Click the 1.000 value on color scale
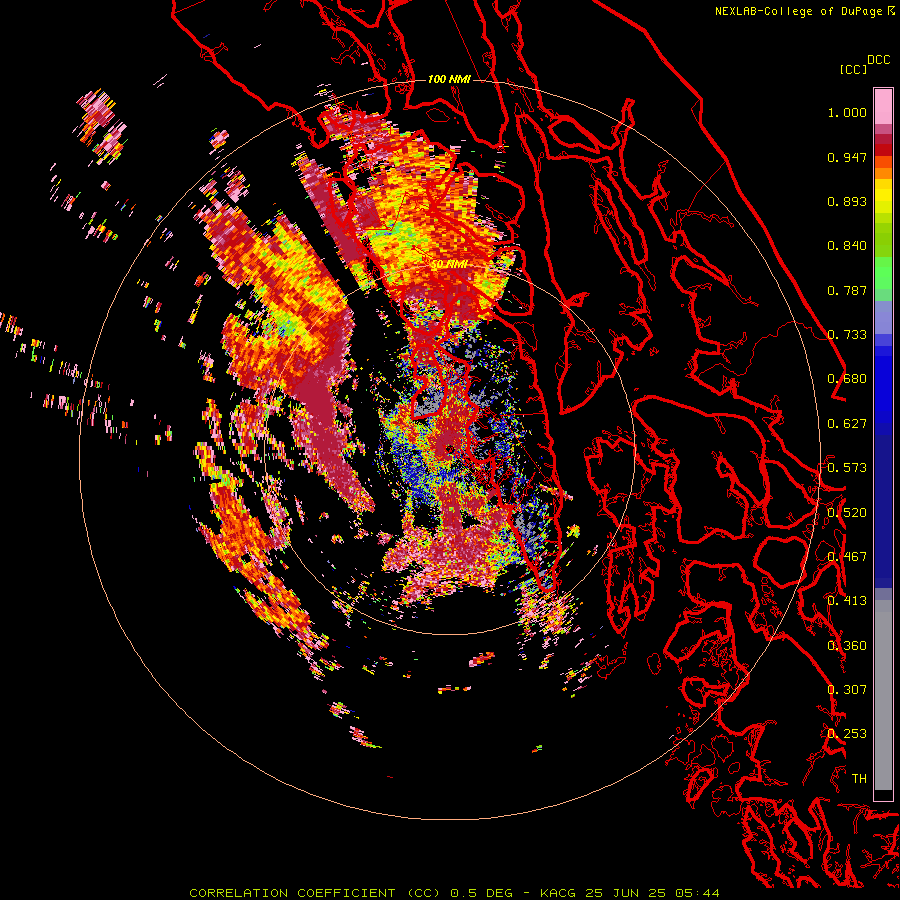The height and width of the screenshot is (900, 900). click(847, 112)
